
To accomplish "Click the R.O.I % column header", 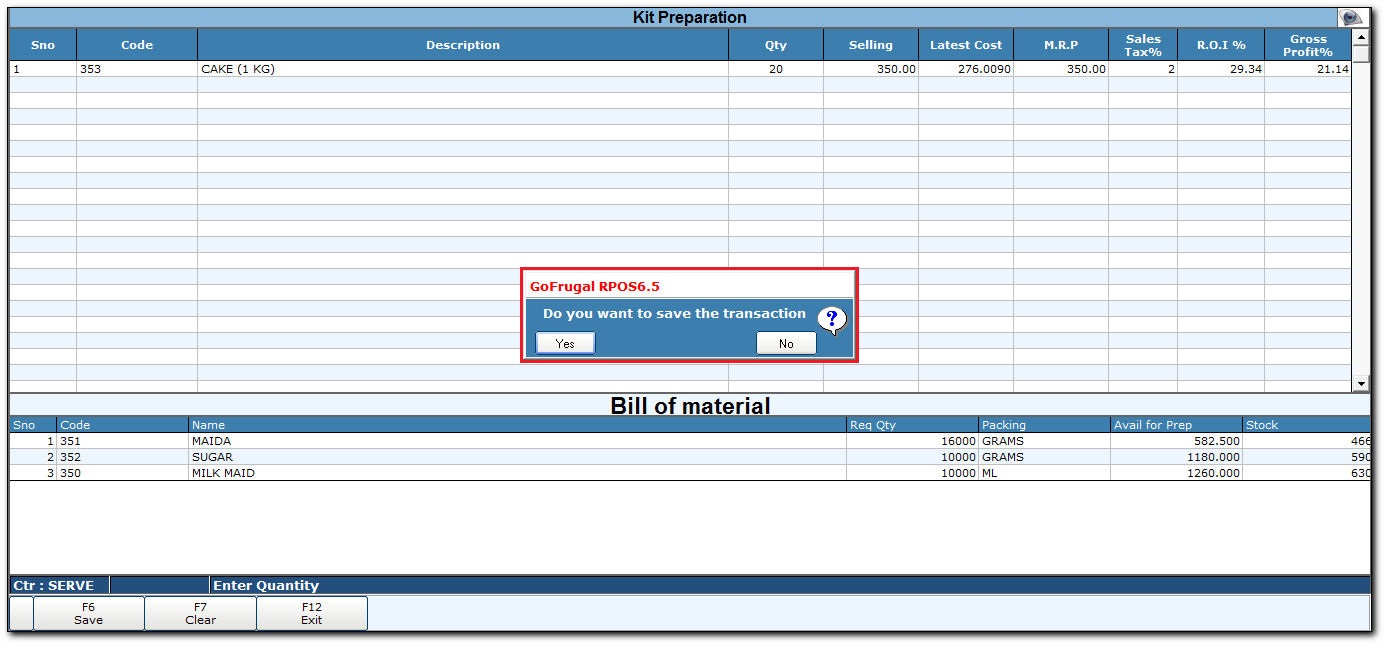I will click(x=1221, y=45).
